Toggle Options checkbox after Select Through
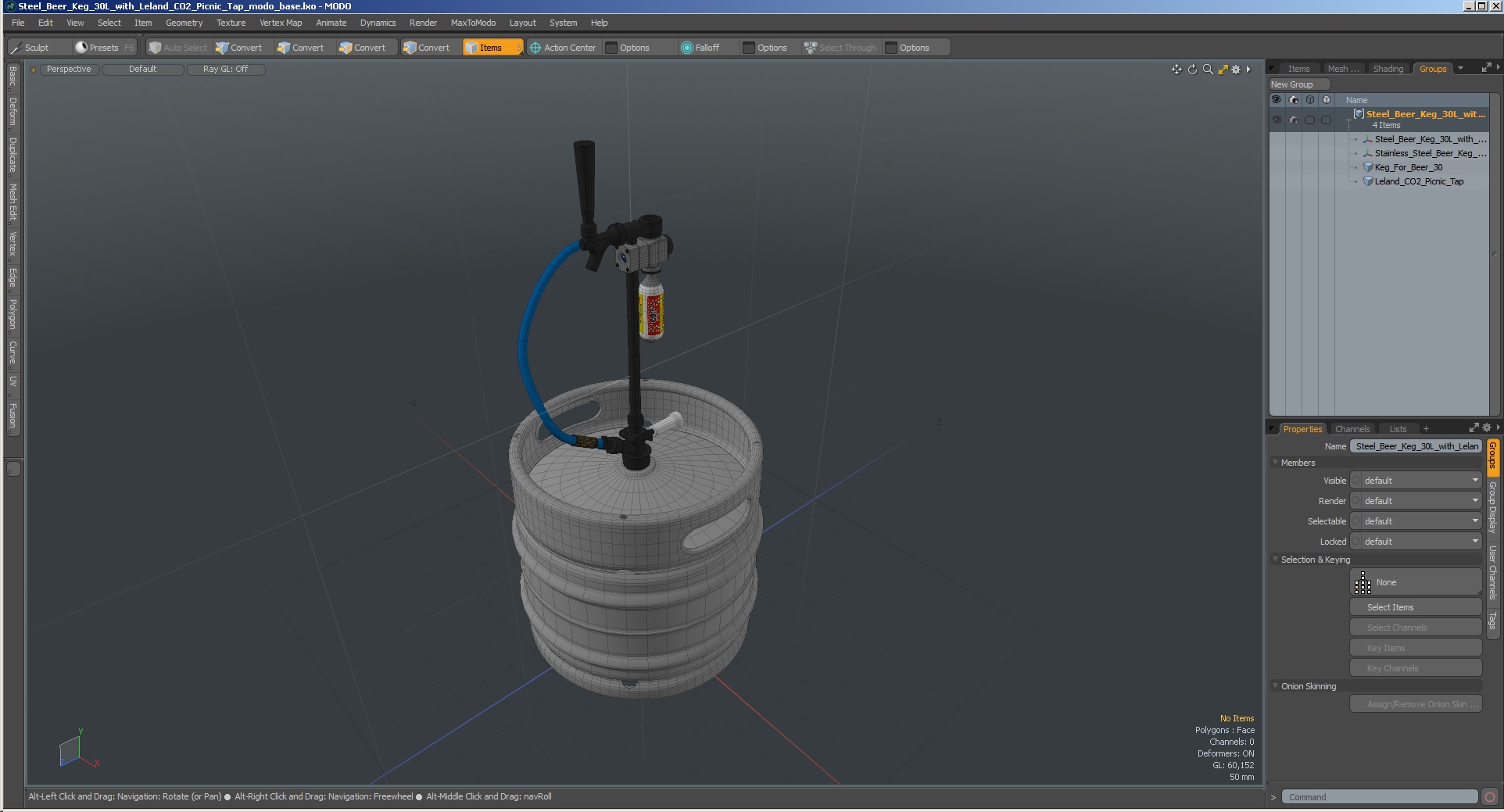The image size is (1504, 812). click(891, 48)
